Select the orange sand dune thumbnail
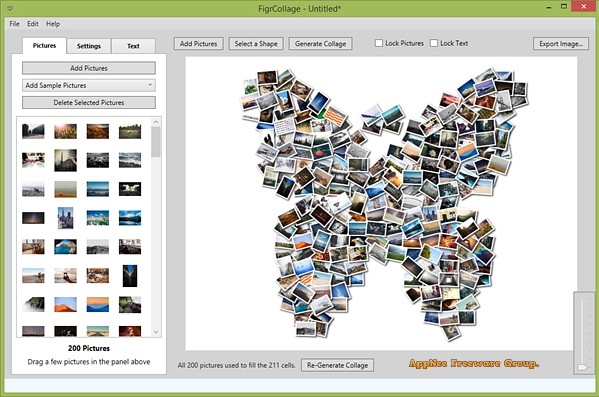The image size is (599, 397). (65, 305)
